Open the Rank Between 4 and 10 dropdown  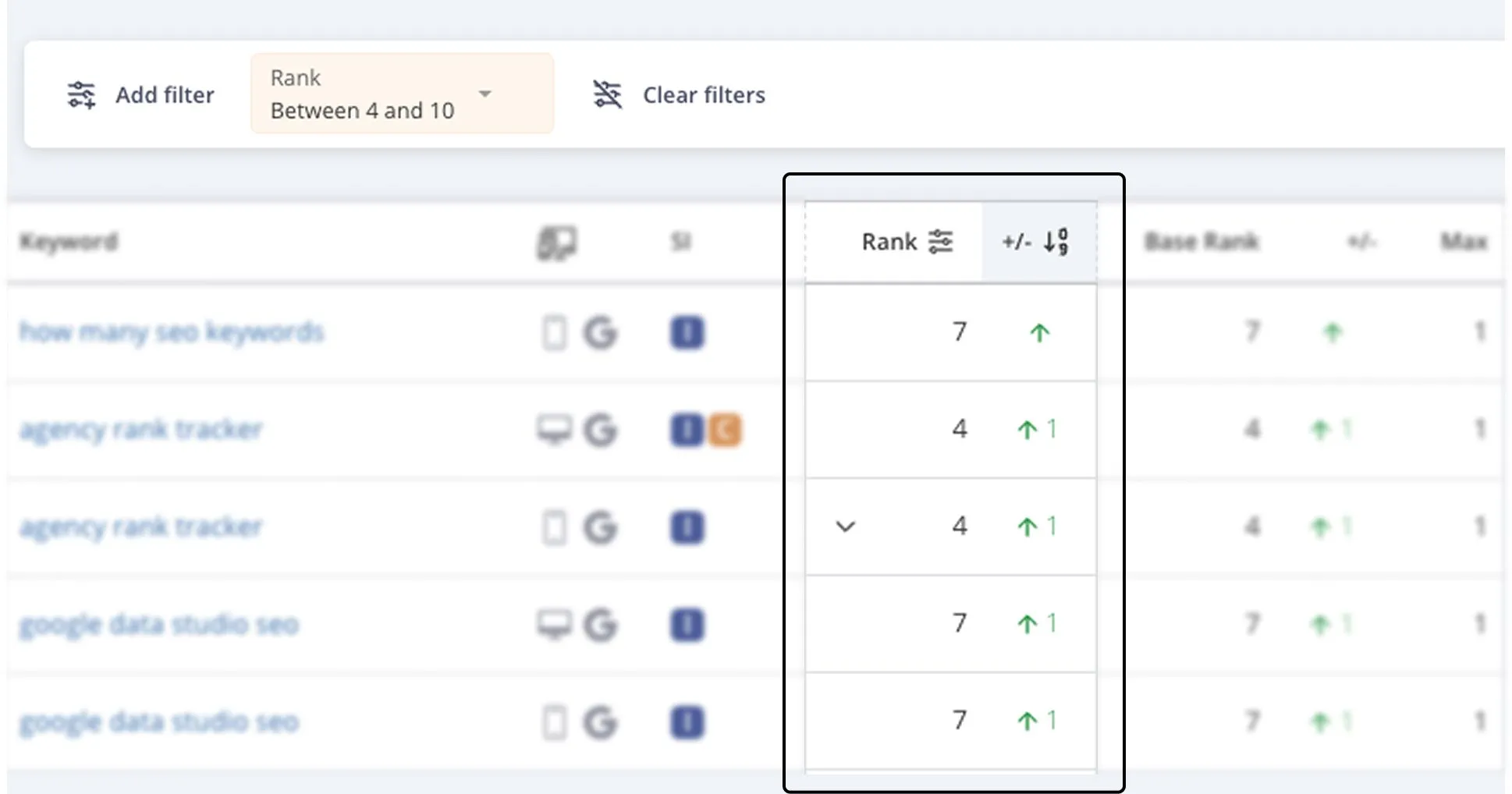pos(484,94)
